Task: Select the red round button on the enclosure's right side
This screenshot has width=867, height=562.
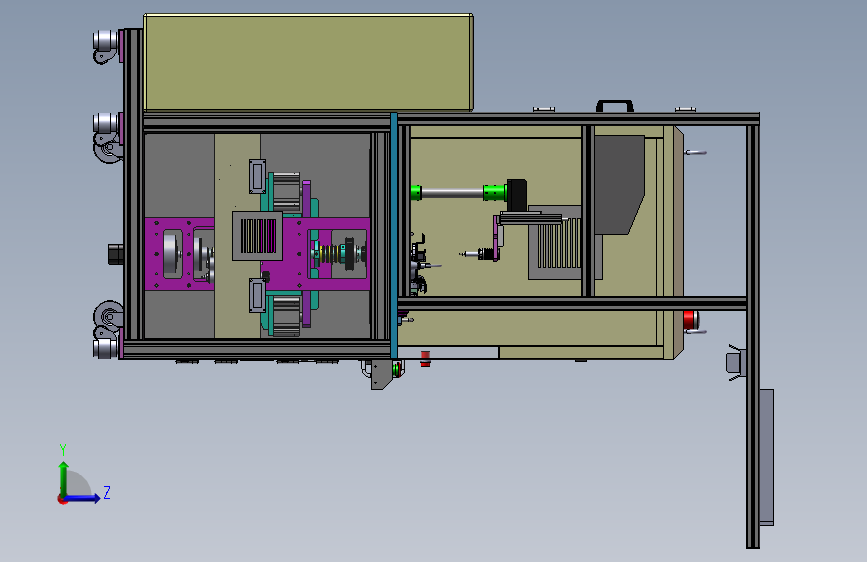Action: [691, 320]
